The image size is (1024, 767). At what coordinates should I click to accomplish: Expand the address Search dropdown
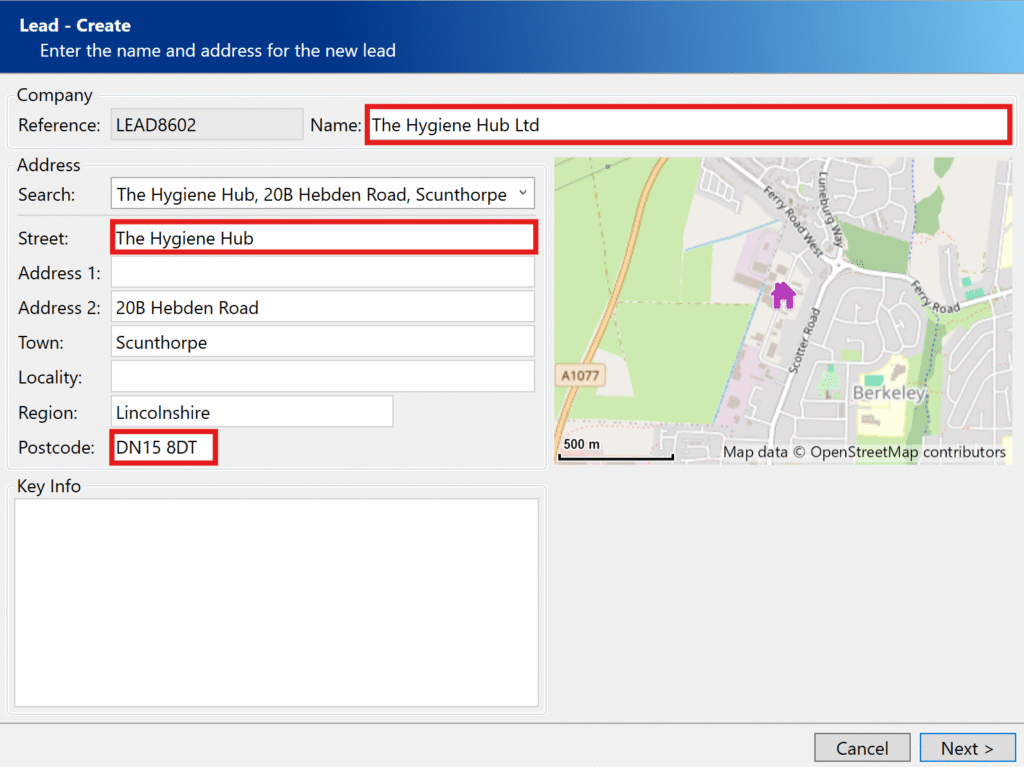coord(521,194)
